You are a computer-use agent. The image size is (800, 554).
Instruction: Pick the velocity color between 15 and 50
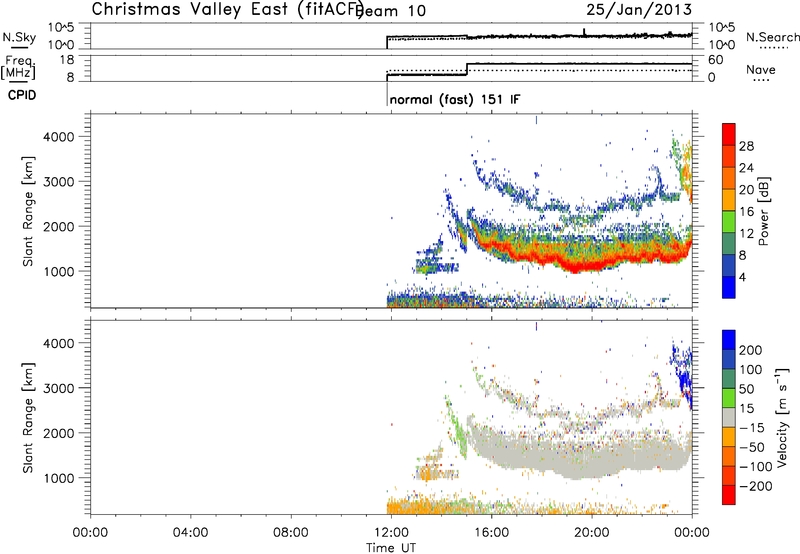(x=729, y=398)
